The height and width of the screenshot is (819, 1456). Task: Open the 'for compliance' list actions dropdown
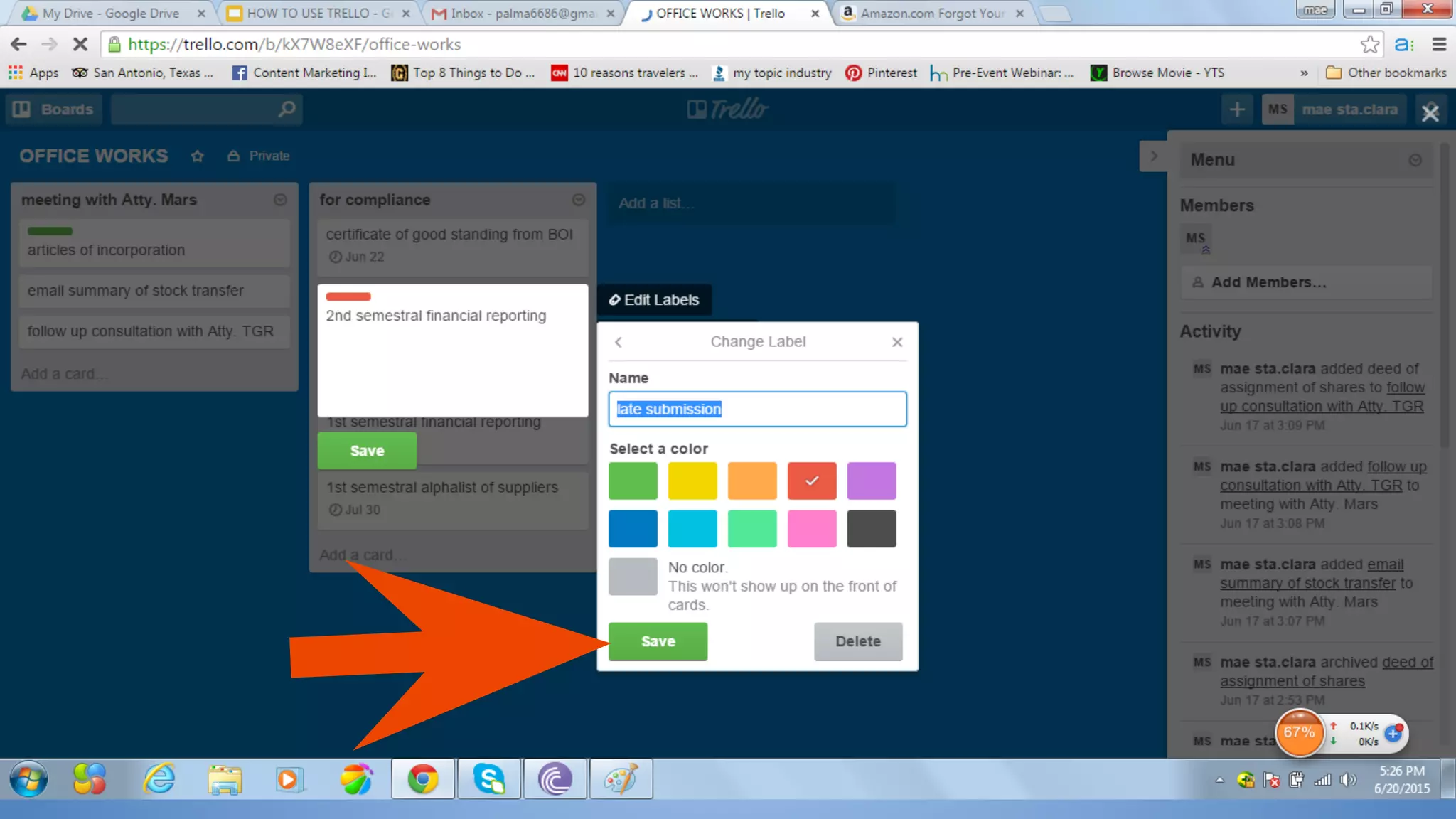point(579,200)
